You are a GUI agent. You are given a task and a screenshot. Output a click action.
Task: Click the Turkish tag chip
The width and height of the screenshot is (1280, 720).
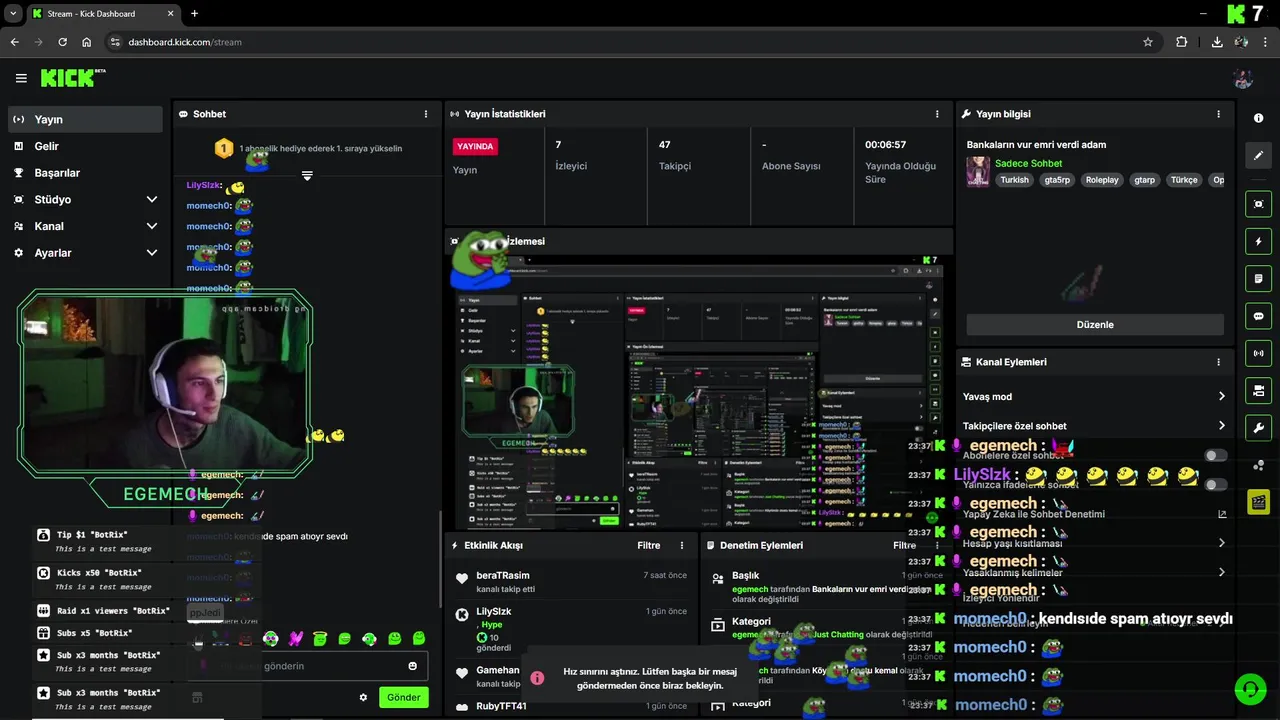(x=1014, y=180)
